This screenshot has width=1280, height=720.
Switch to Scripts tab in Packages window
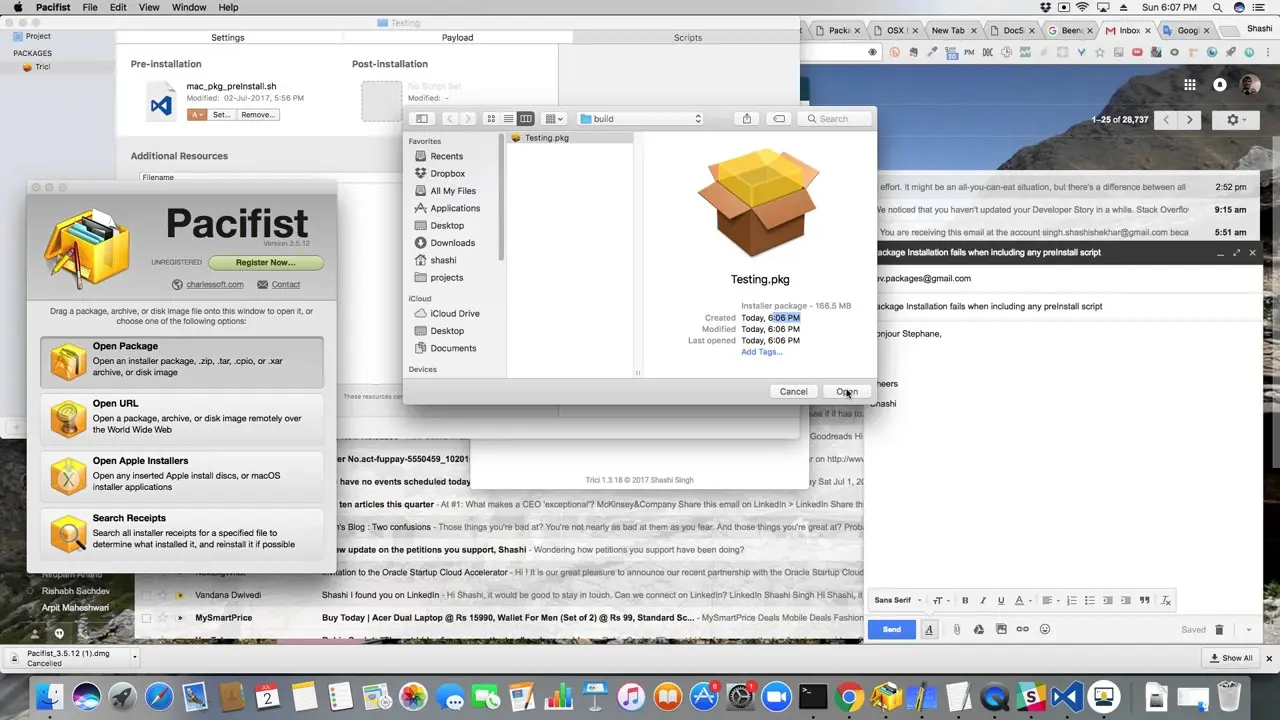(687, 38)
